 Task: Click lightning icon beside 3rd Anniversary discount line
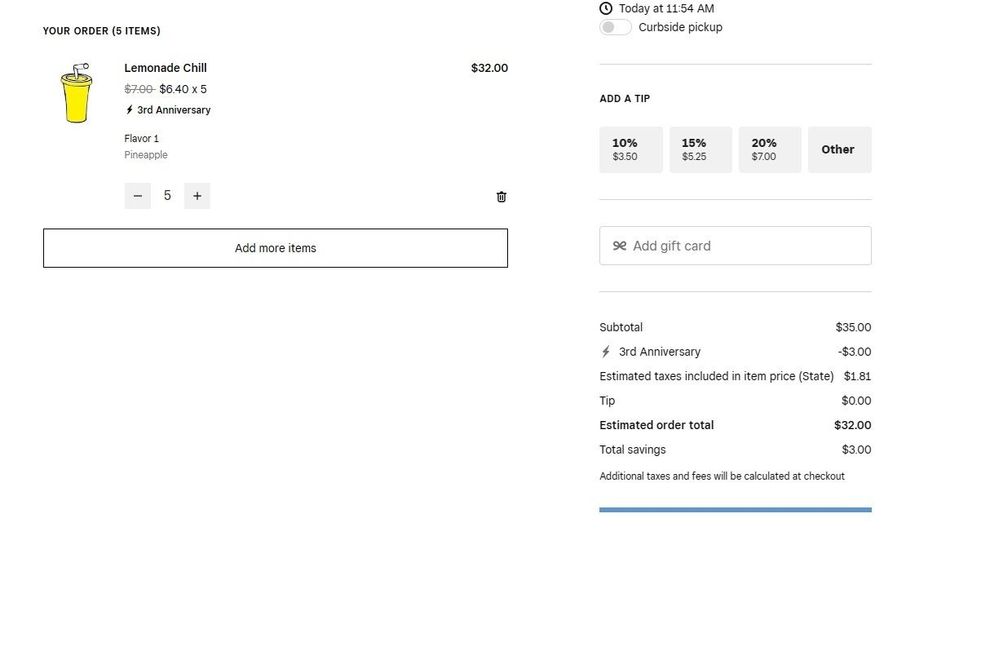[605, 352]
